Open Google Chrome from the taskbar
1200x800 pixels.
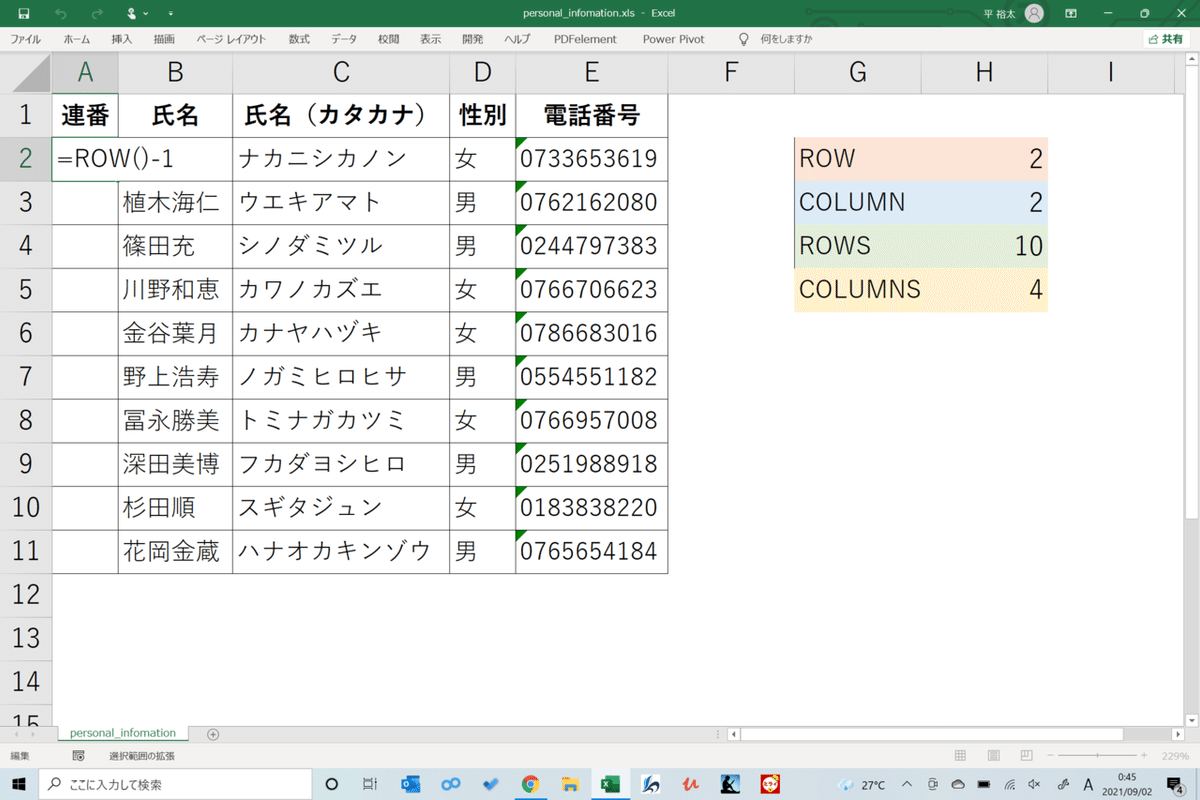530,784
